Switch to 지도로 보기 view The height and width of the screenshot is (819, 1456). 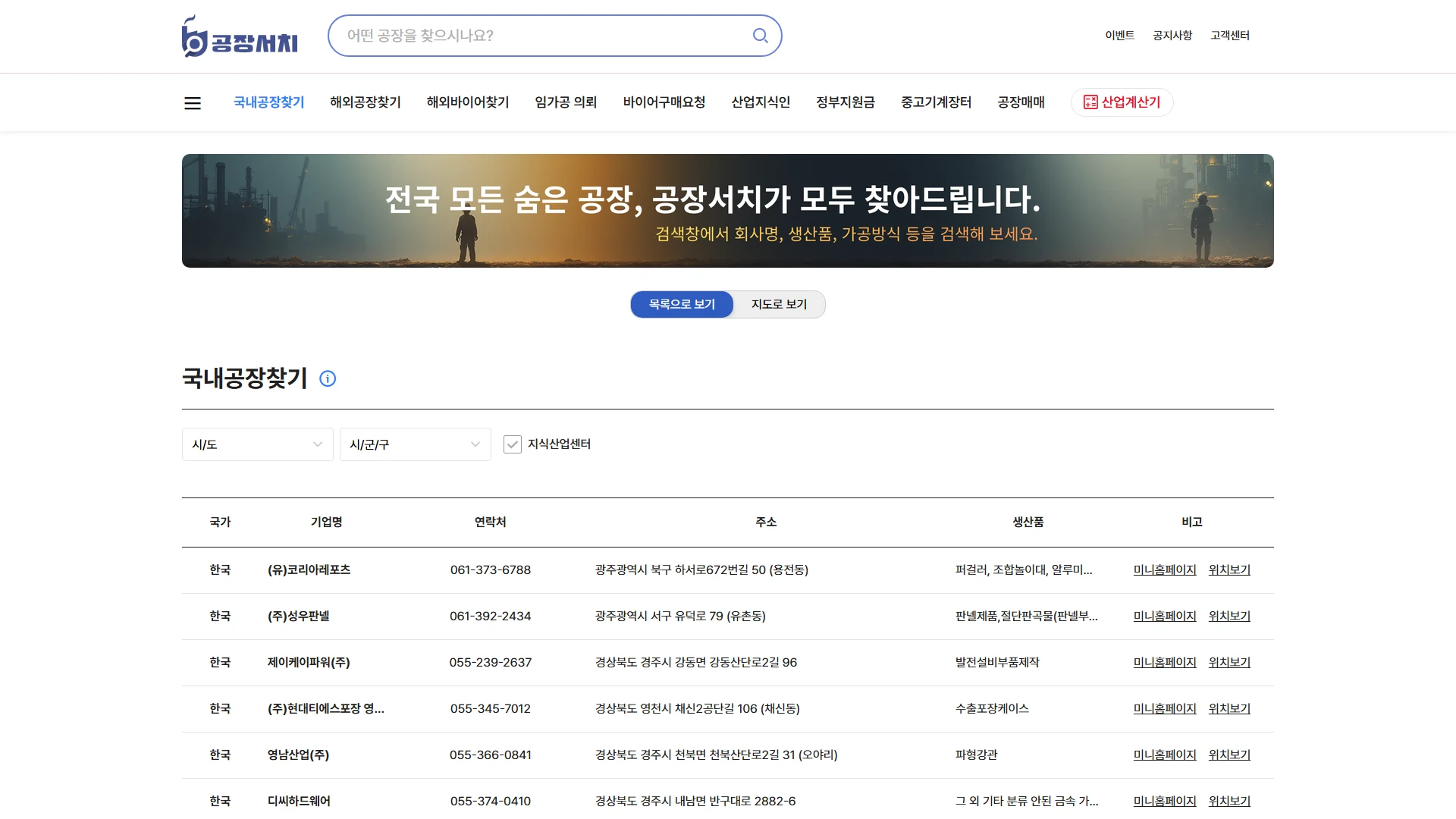[x=779, y=304]
